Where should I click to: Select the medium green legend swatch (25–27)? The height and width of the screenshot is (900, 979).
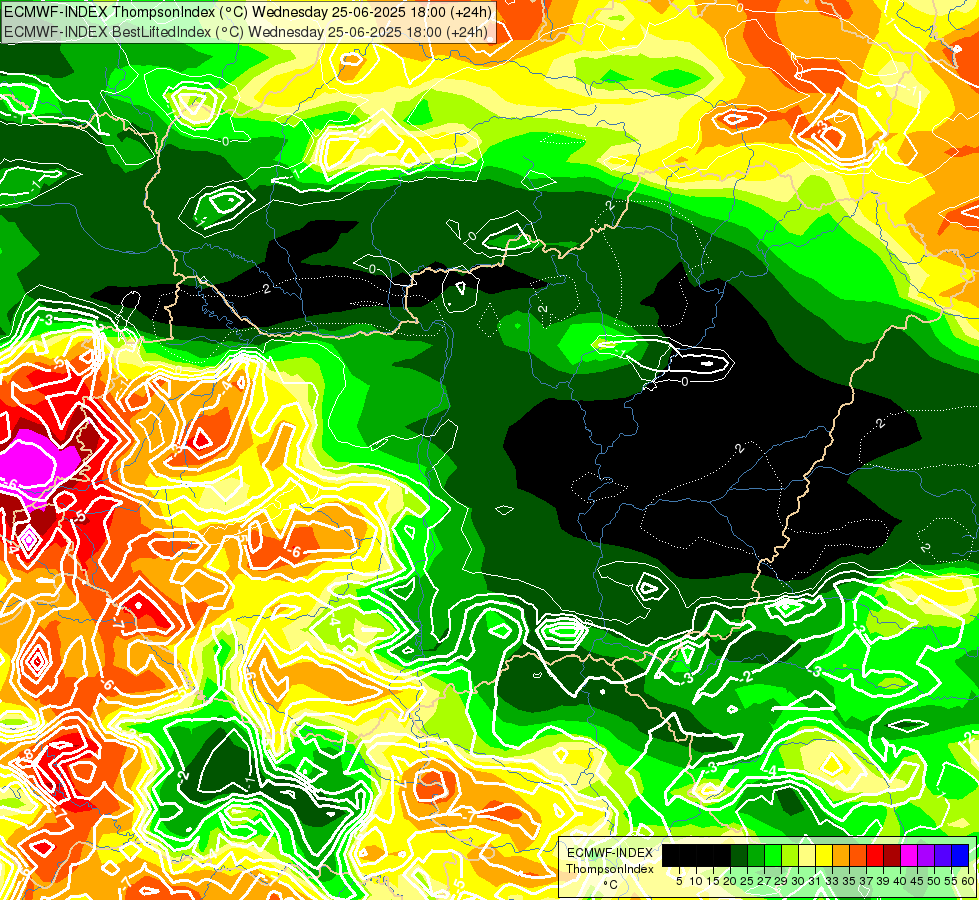click(x=756, y=855)
